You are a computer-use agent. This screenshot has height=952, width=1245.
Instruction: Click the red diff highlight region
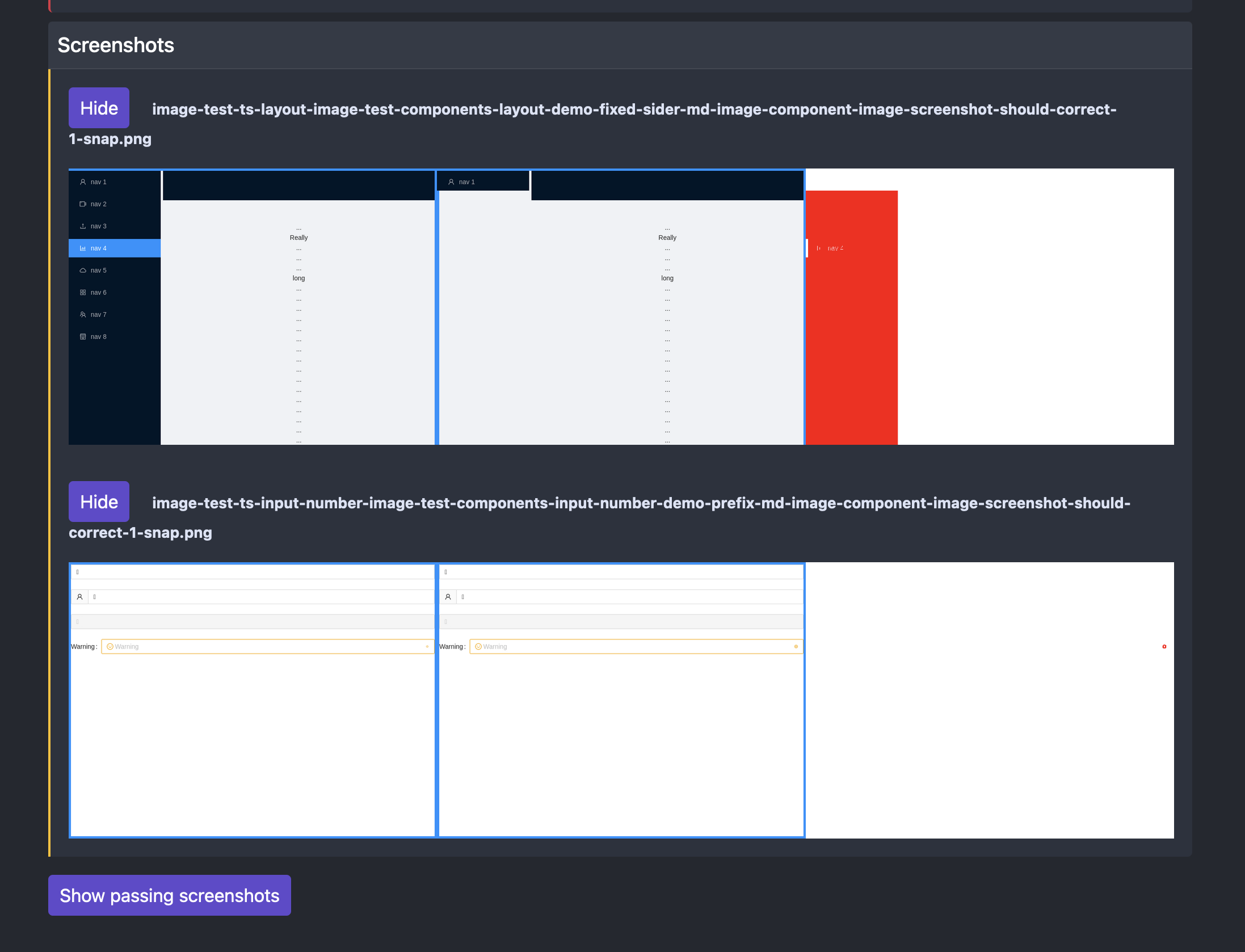(851, 318)
